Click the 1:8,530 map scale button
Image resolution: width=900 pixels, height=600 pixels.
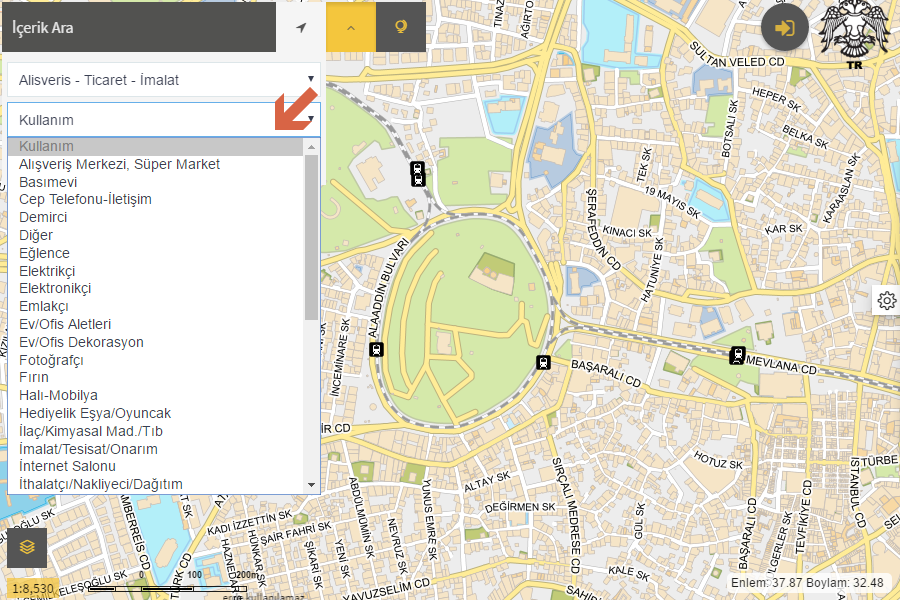pyautogui.click(x=32, y=589)
